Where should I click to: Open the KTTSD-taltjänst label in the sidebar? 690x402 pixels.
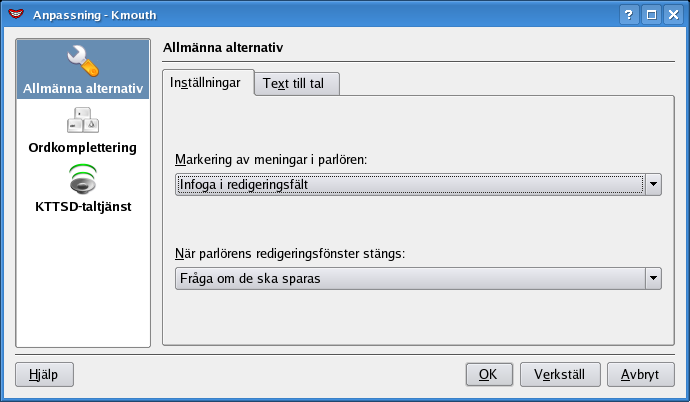click(x=83, y=206)
